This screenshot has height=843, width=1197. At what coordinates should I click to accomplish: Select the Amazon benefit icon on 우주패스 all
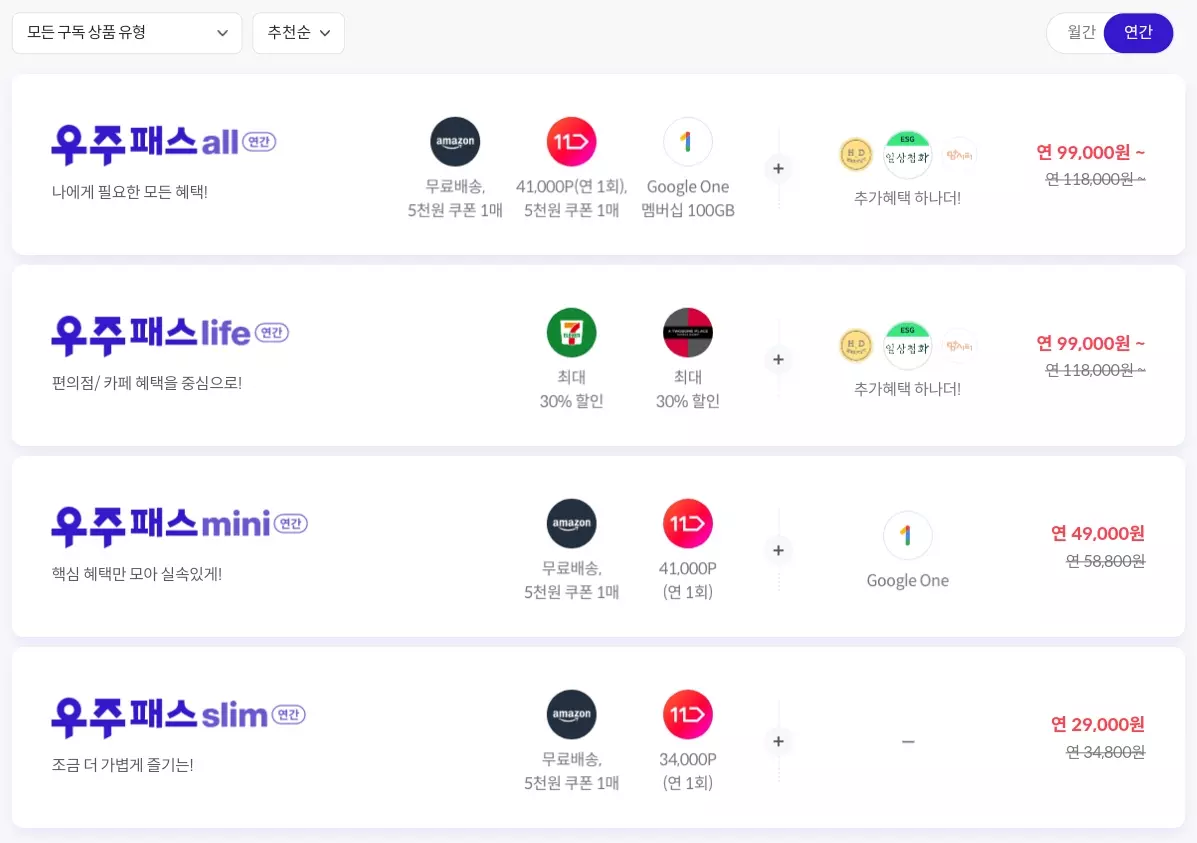click(x=455, y=141)
